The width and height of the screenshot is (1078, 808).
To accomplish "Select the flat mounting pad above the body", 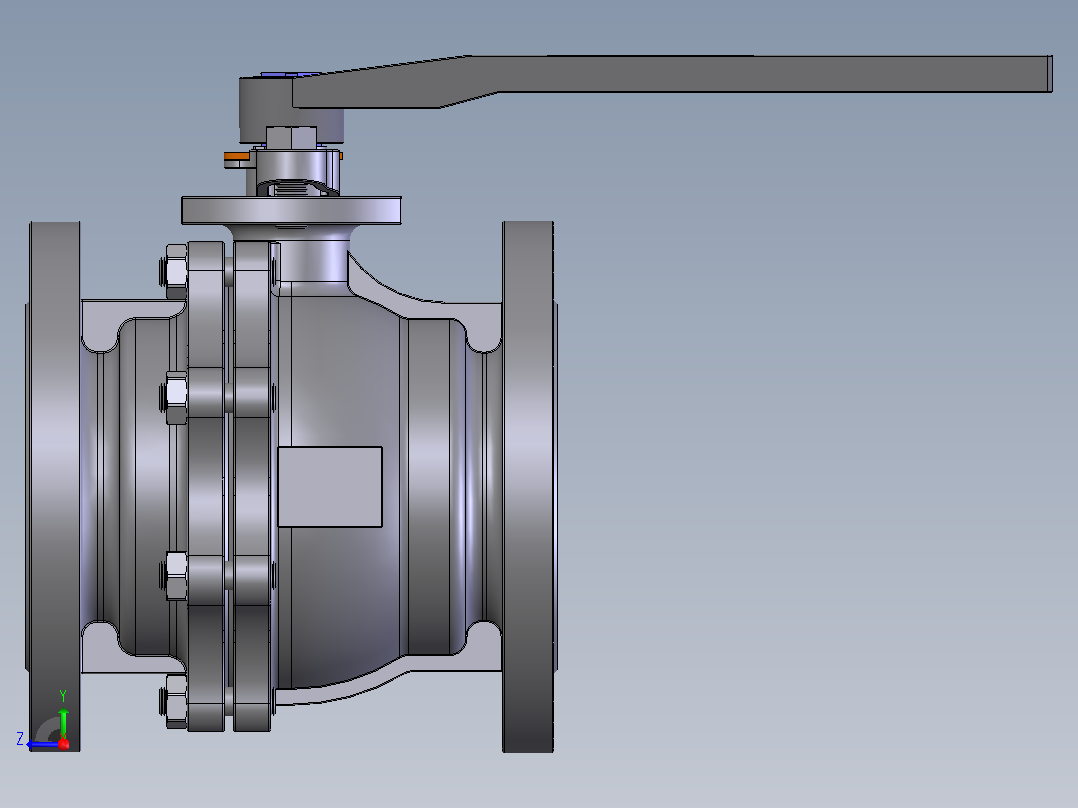I will 292,210.
